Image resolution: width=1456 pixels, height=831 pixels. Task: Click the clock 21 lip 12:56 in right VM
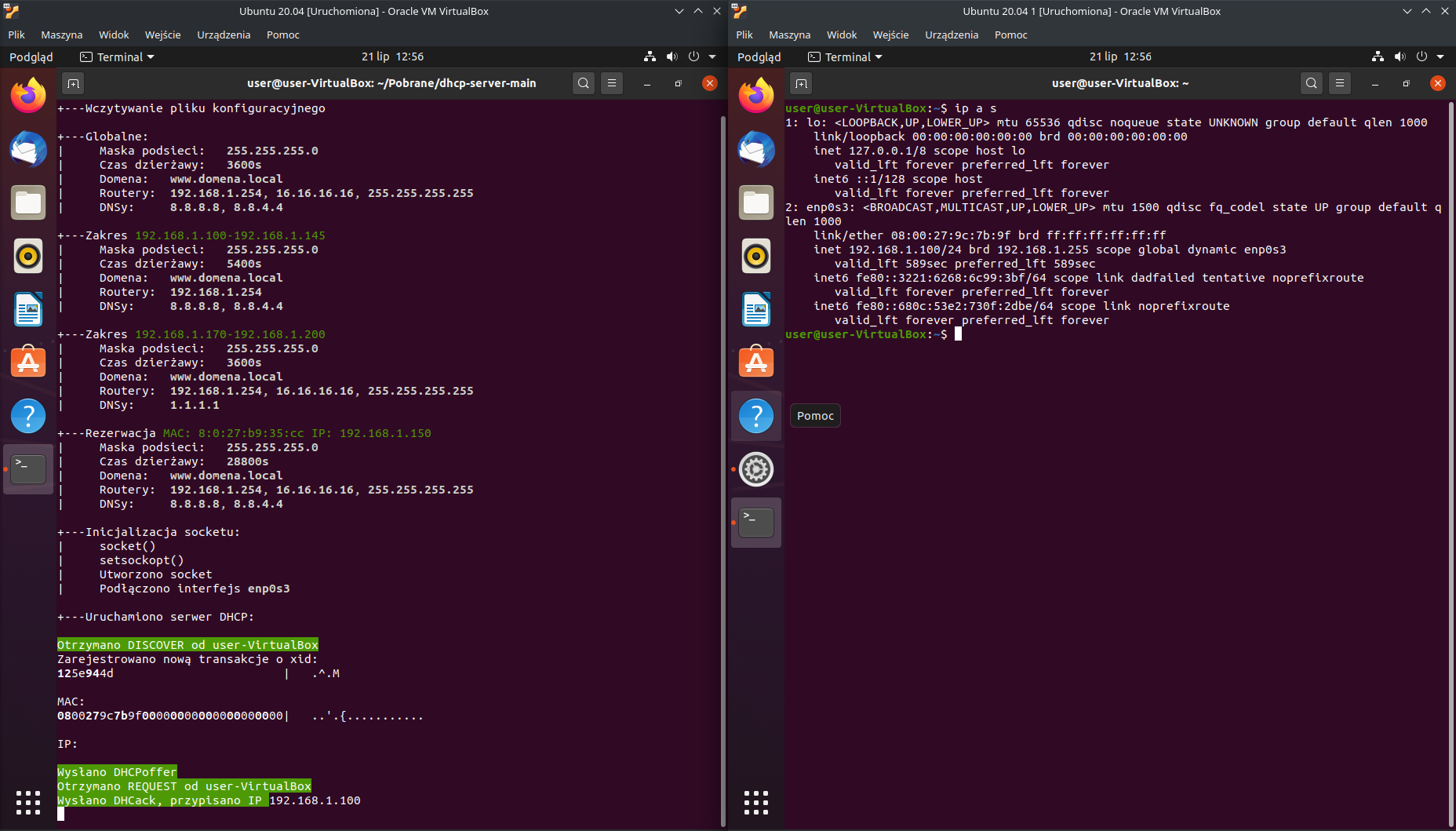coord(1120,56)
